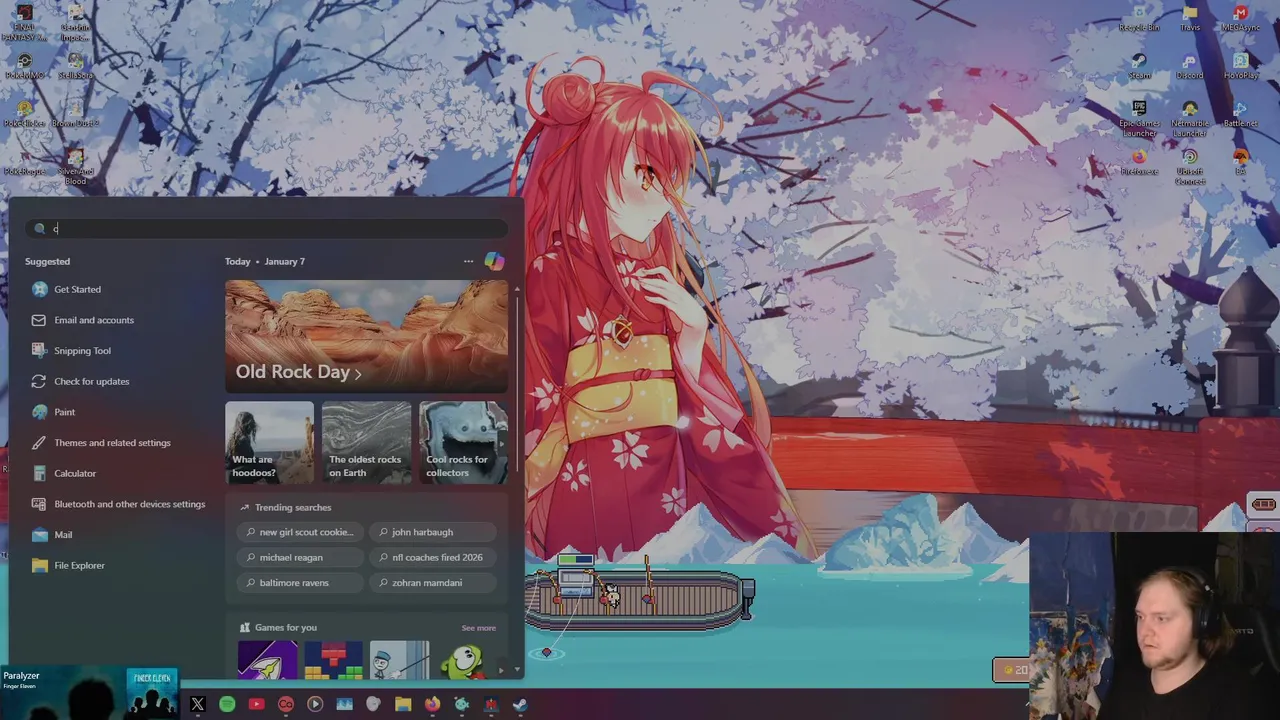Open YouTube red icon in taskbar
This screenshot has width=1280, height=720.
tap(256, 704)
